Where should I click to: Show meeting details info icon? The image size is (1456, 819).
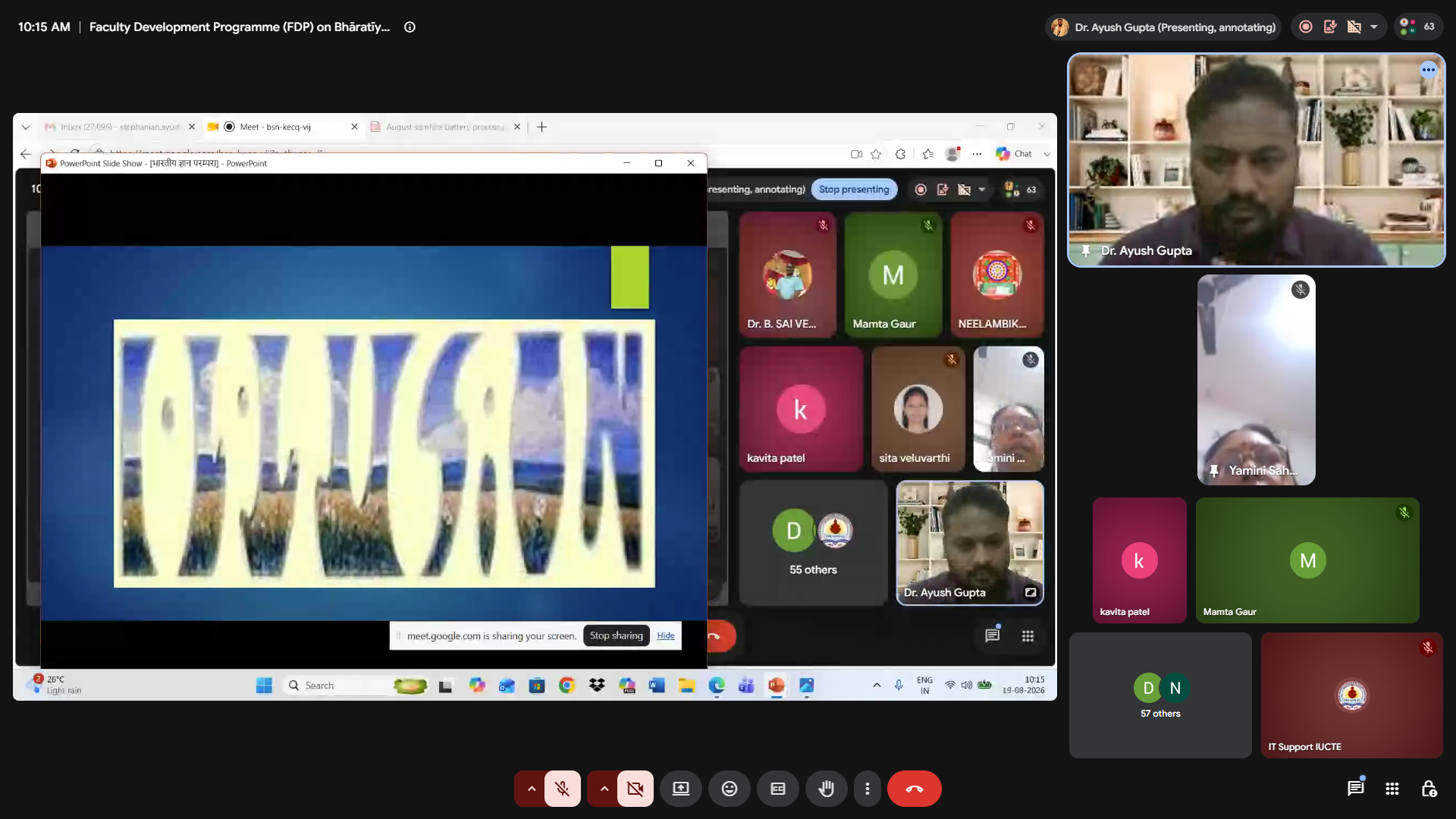point(409,27)
